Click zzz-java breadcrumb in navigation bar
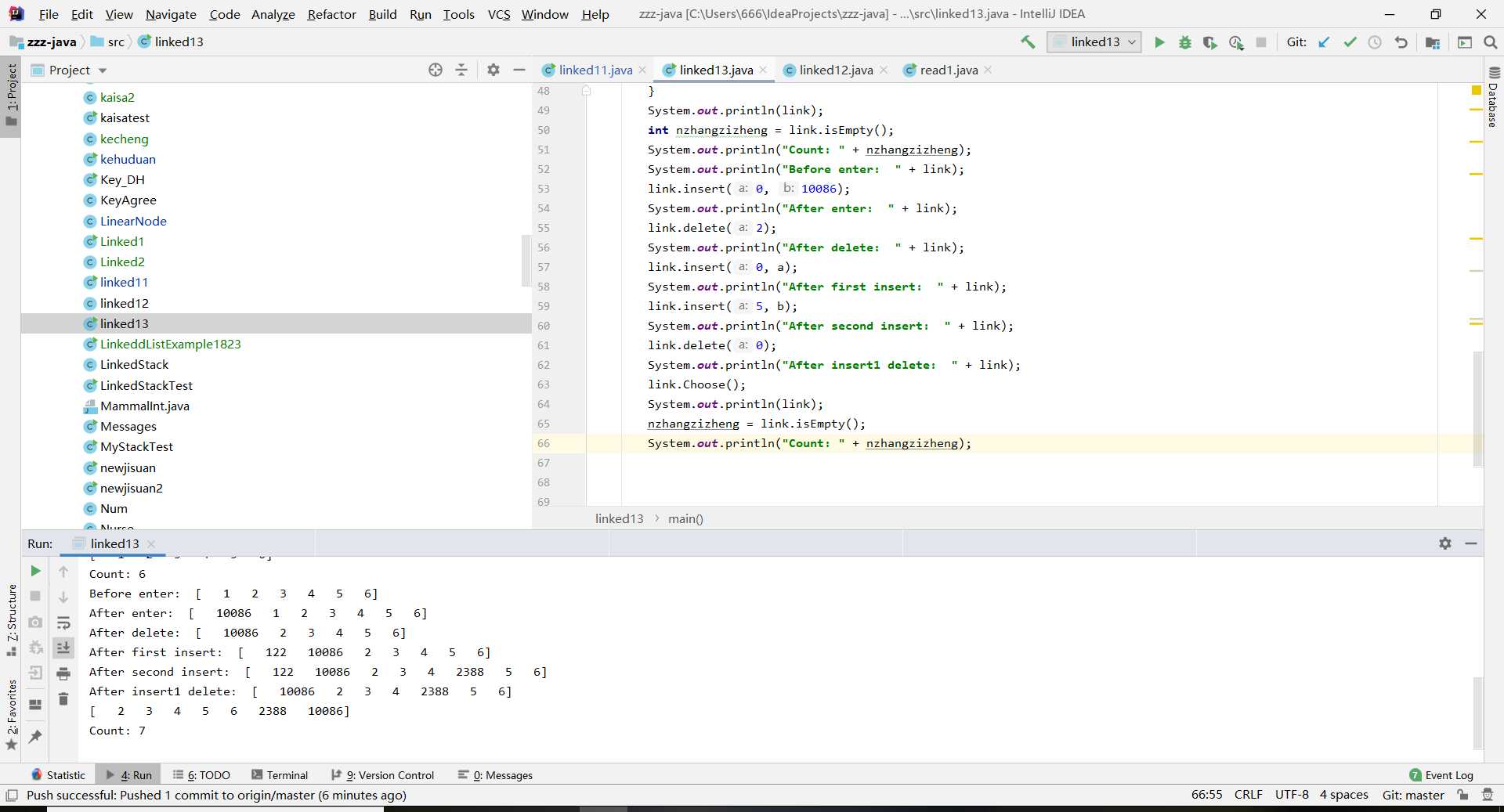 51,42
